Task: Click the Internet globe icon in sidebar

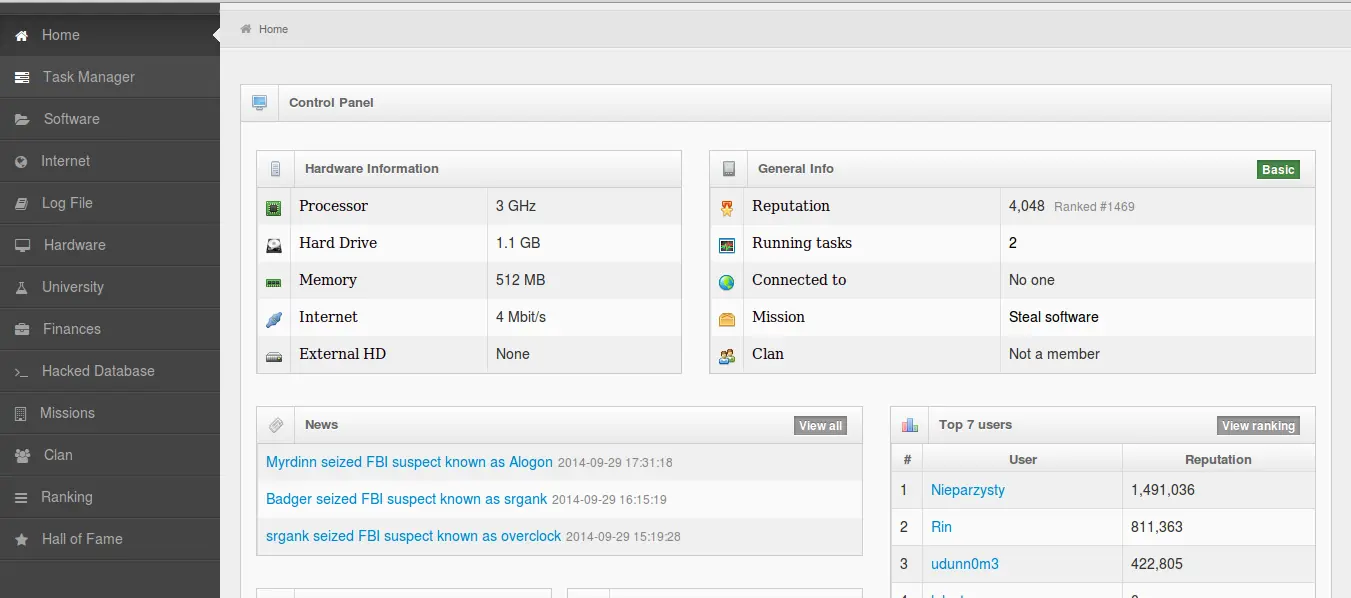Action: click(21, 161)
